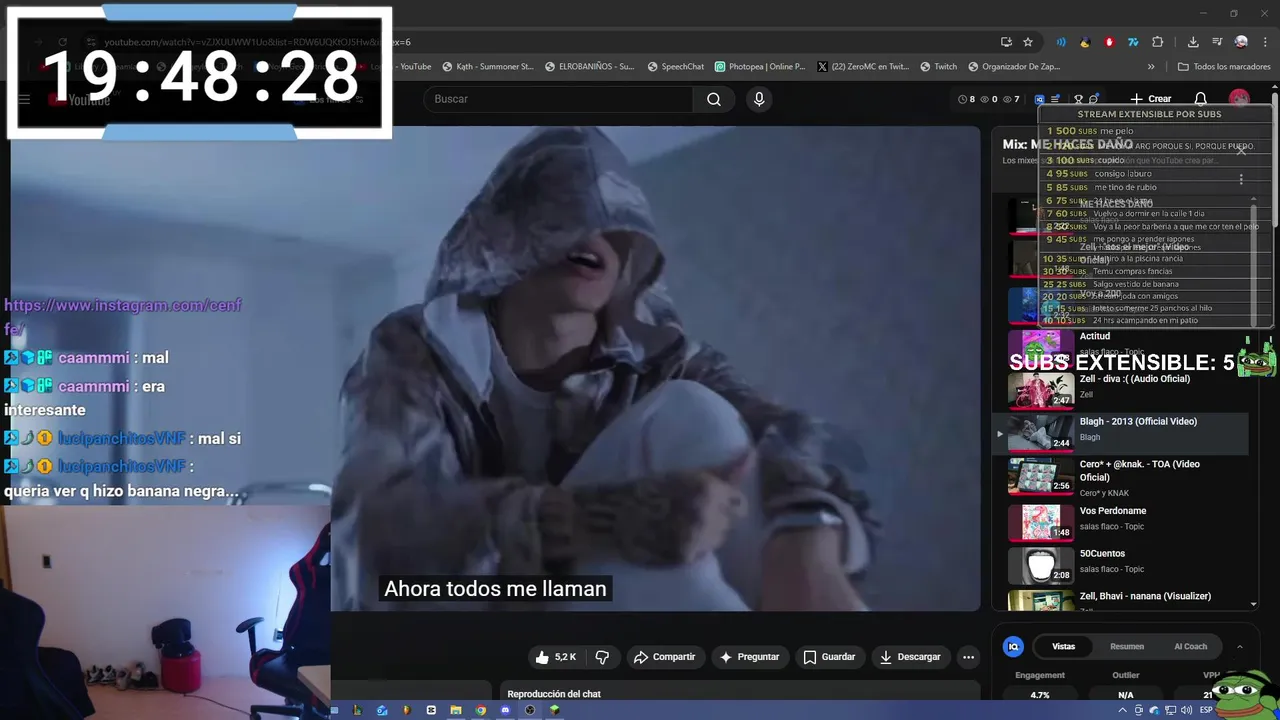The image size is (1280, 720).
Task: Open Chrome media controls icon
Action: tap(1217, 42)
